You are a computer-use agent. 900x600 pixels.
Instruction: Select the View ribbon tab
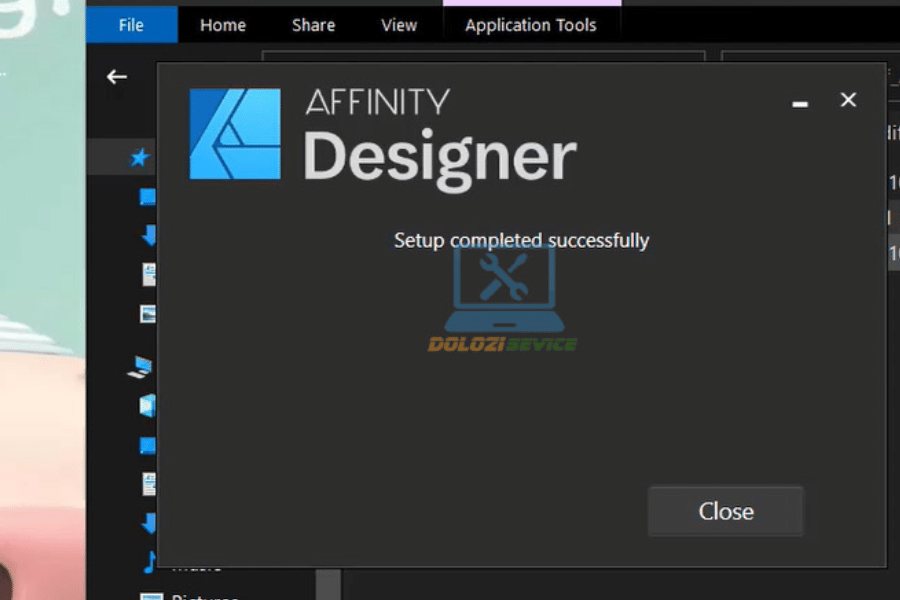[398, 25]
